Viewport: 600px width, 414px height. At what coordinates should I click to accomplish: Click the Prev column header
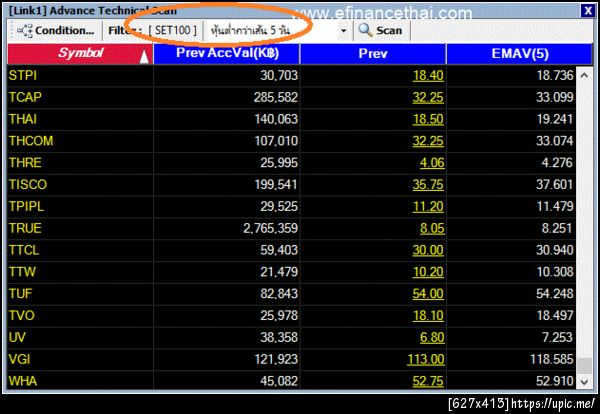click(x=373, y=54)
